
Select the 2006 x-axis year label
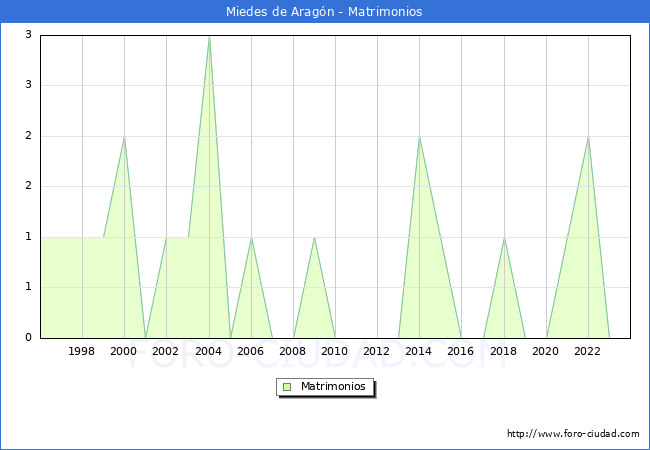click(x=250, y=351)
